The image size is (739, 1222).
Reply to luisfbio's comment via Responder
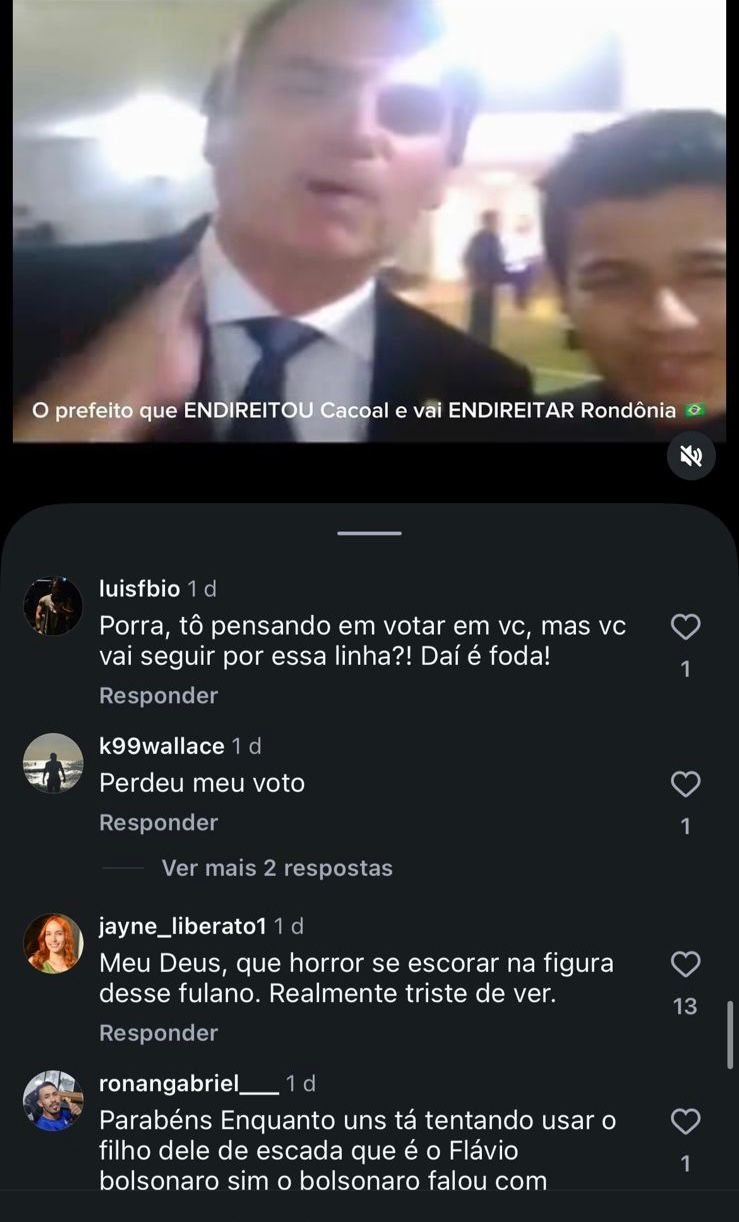point(158,695)
